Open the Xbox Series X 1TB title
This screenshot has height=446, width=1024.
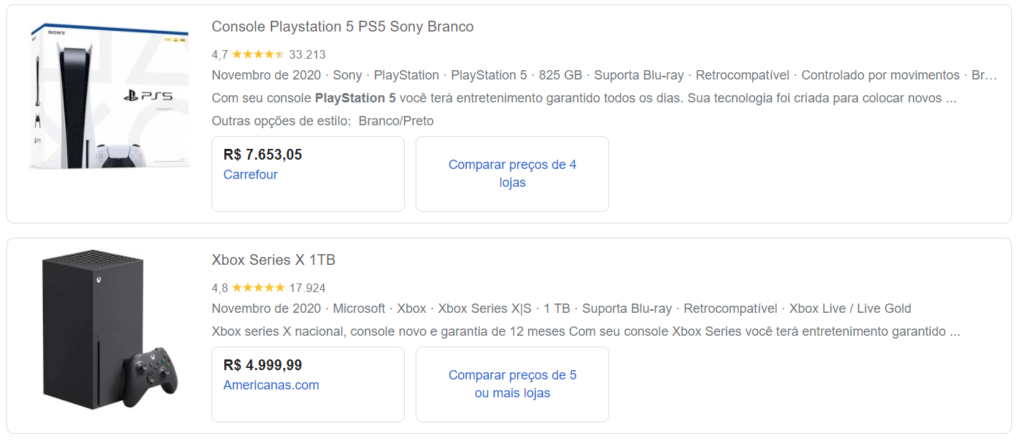click(x=273, y=260)
